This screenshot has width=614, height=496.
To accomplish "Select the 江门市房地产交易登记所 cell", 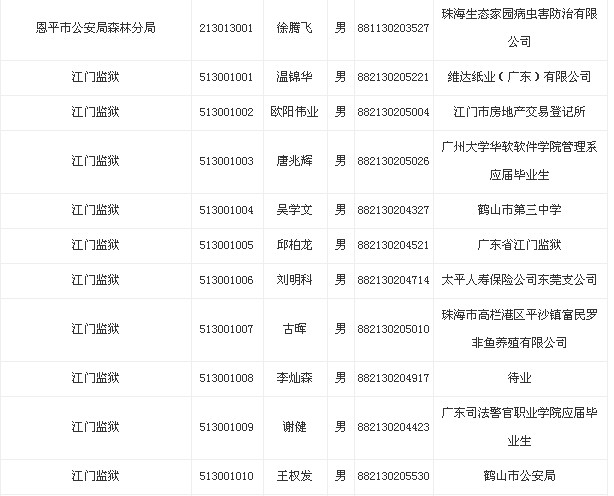I will pyautogui.click(x=518, y=112).
